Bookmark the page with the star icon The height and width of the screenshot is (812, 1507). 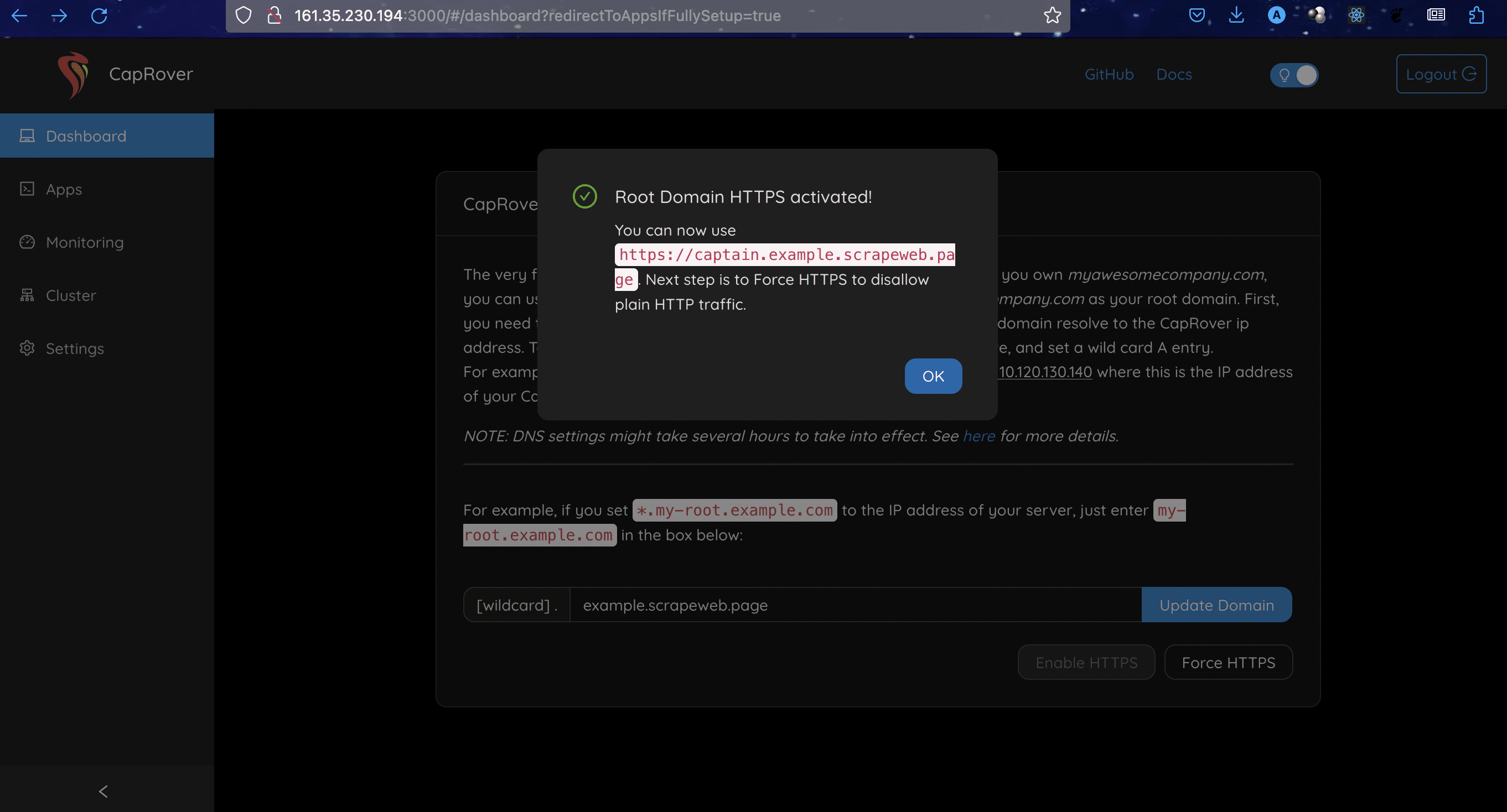1052,16
